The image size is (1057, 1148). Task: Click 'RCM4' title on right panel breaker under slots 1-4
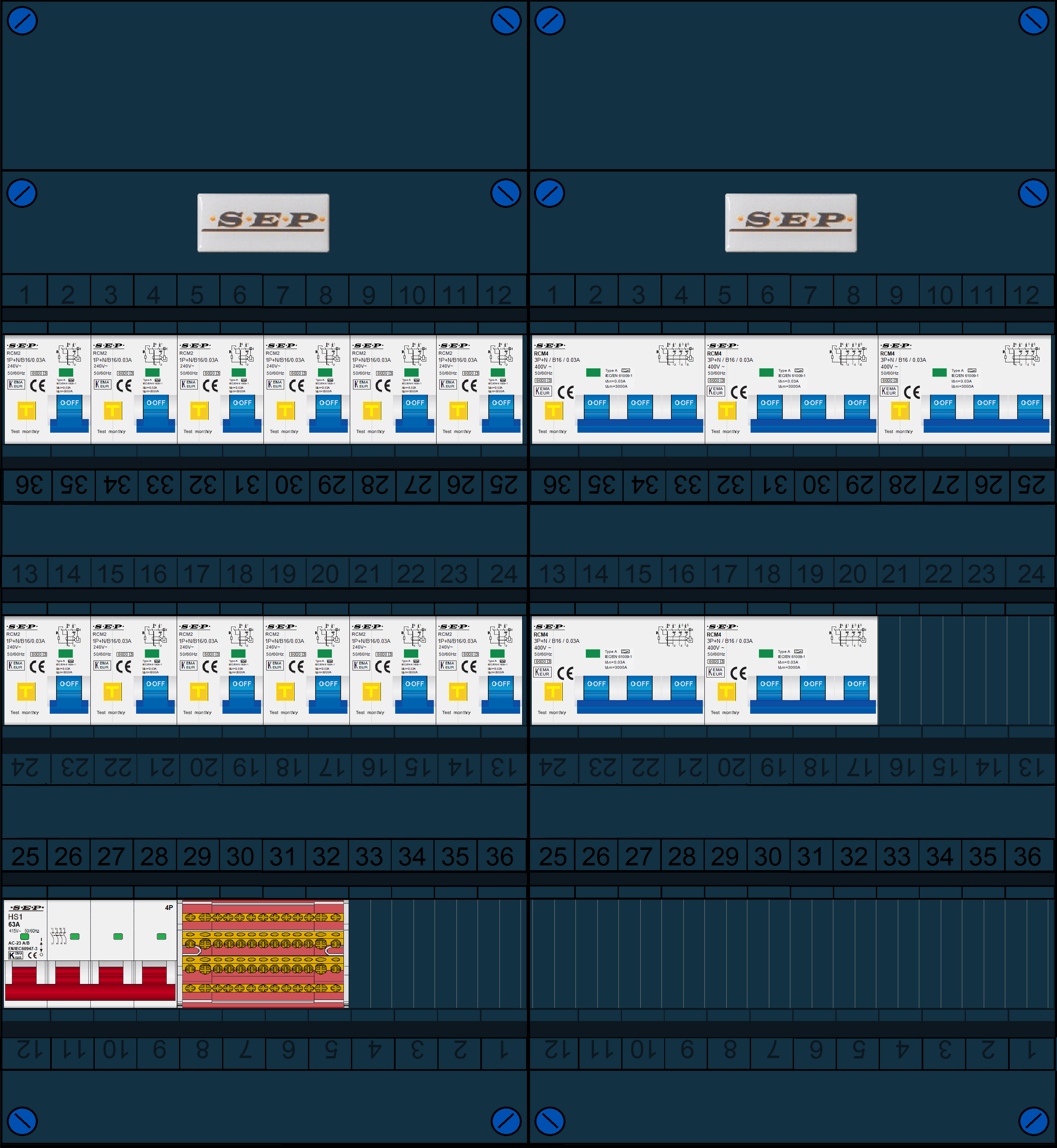(x=541, y=353)
